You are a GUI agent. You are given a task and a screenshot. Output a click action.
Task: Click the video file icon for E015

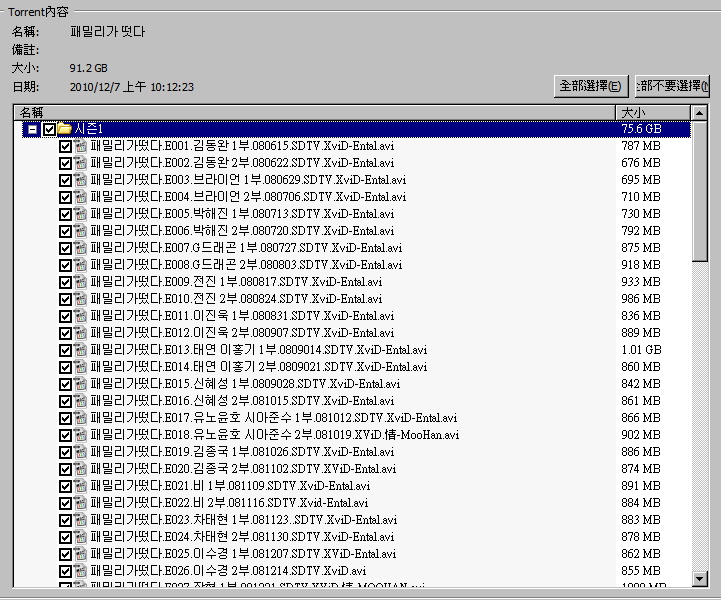coord(80,384)
